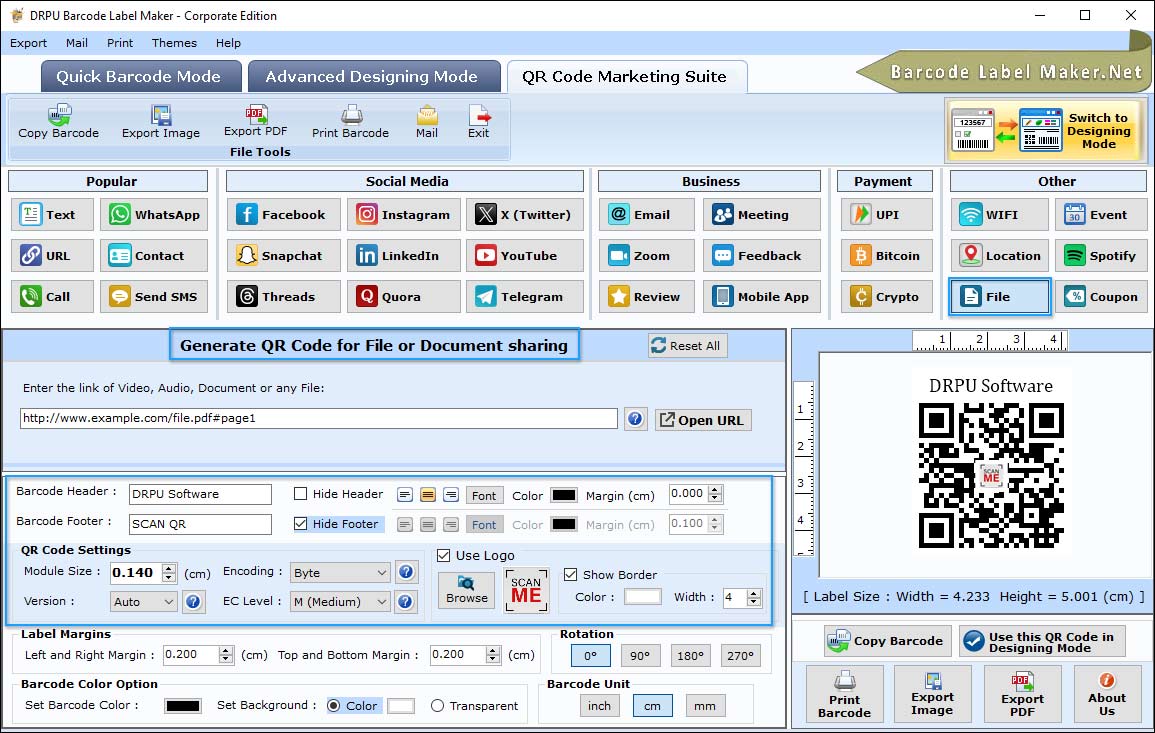Select the Color background radio button

pyautogui.click(x=334, y=706)
